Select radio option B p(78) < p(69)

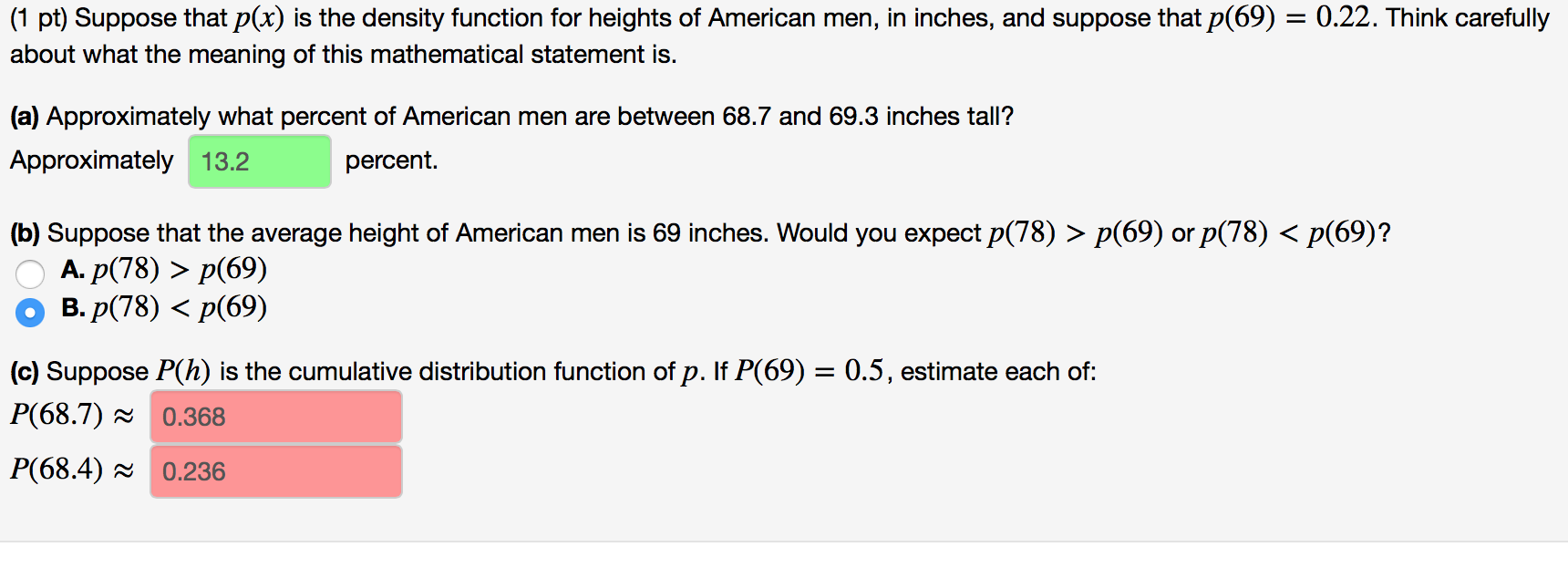pos(30,313)
